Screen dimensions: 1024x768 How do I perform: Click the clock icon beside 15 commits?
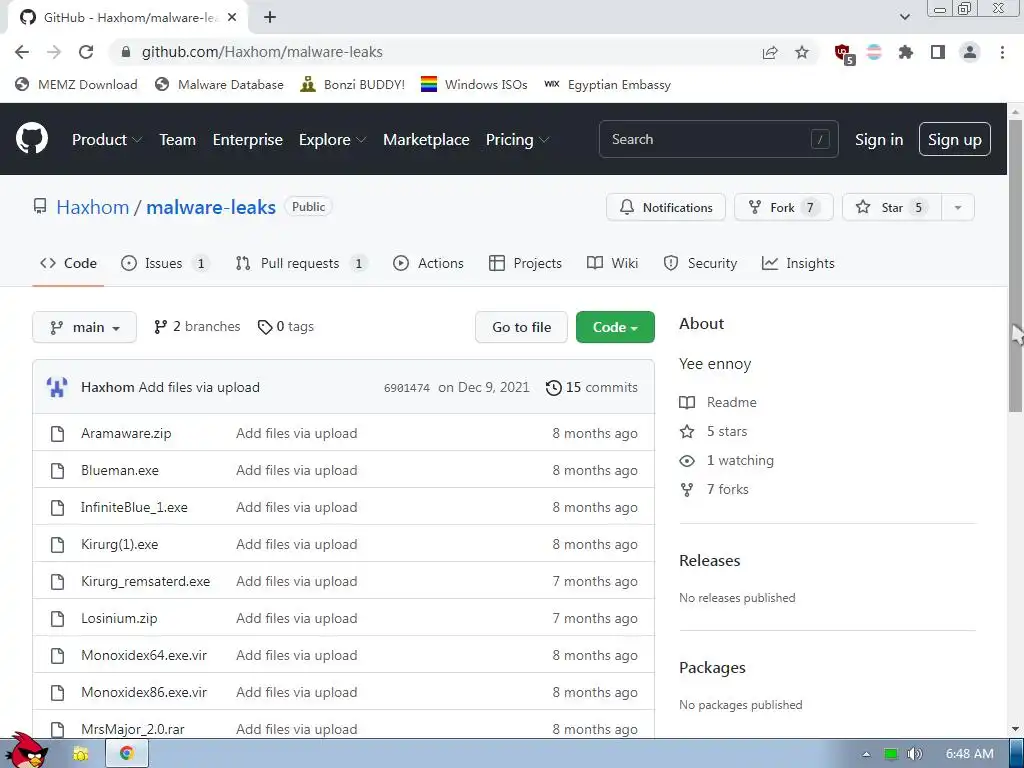coord(553,388)
